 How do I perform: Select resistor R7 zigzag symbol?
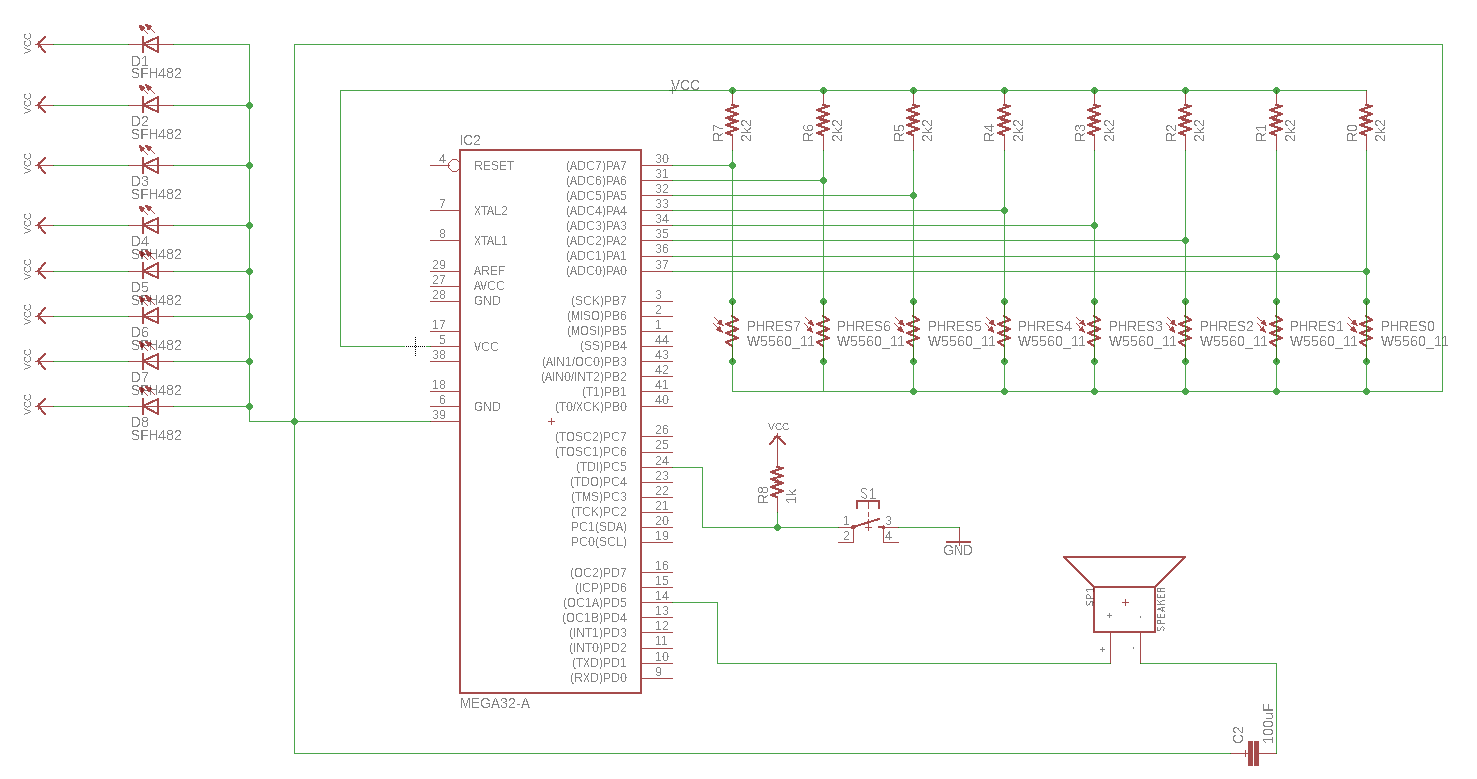coord(732,122)
